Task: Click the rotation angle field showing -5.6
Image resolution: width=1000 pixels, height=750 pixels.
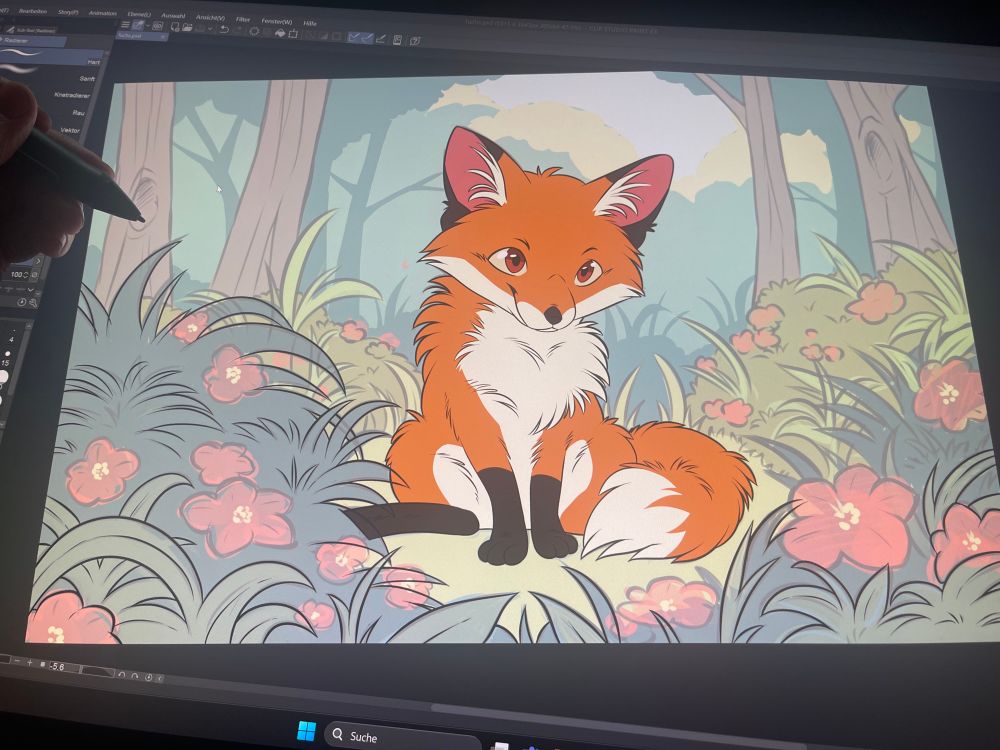Action: [x=64, y=667]
